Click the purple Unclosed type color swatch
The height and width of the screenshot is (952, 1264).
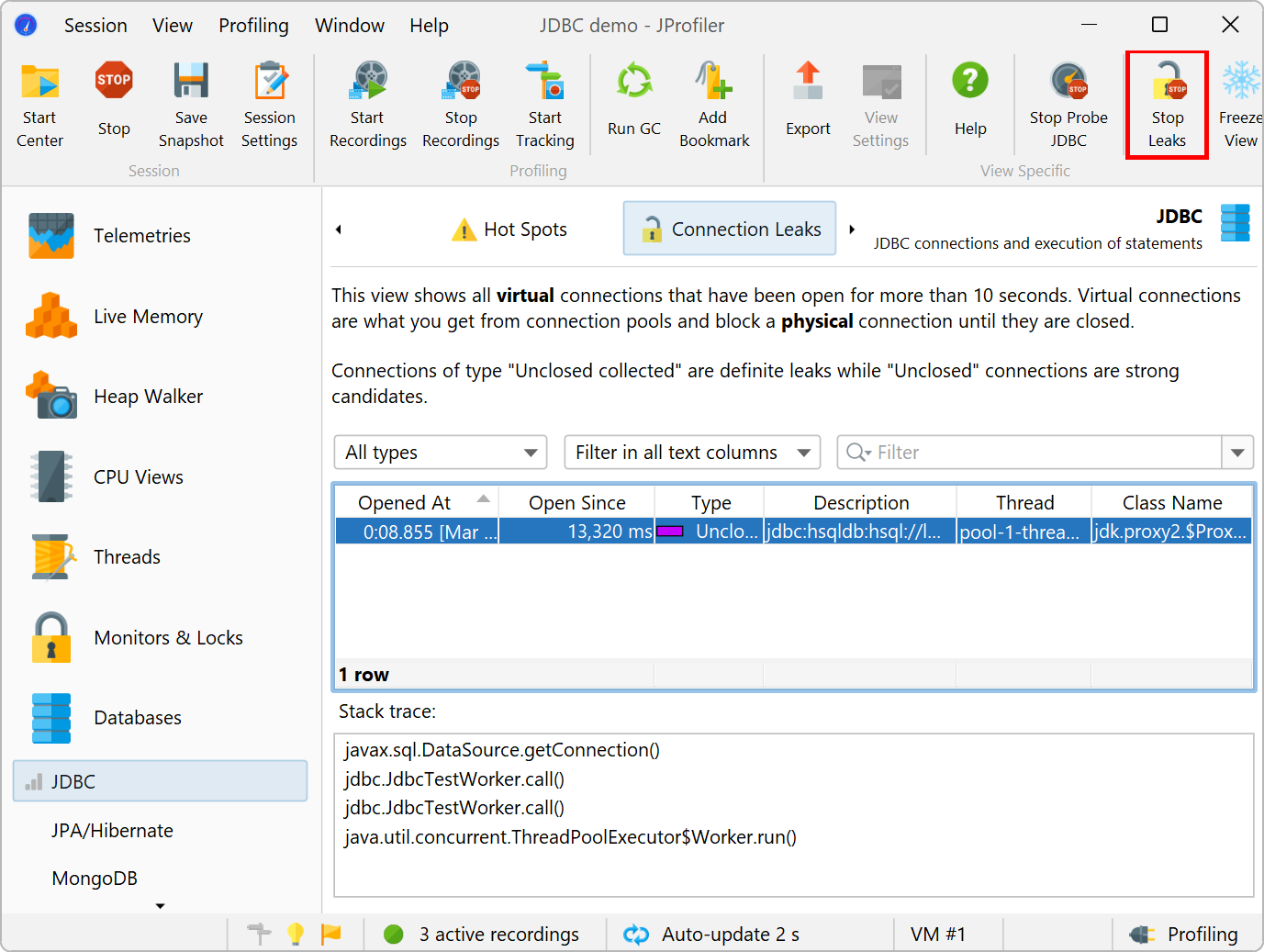(669, 532)
